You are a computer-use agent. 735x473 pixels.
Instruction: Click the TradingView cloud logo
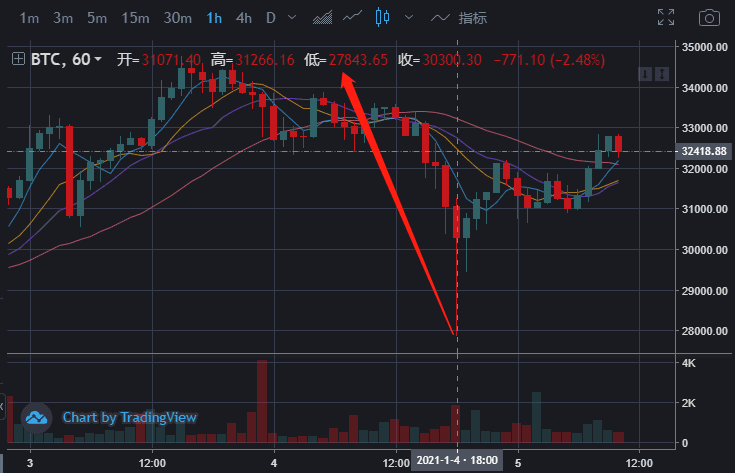(36, 417)
